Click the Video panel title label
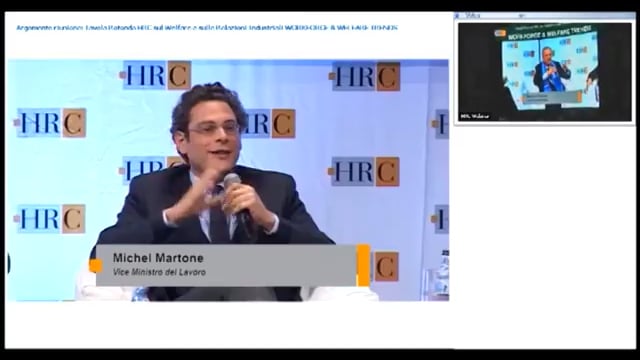Viewport: 640px width, 360px height. (473, 16)
